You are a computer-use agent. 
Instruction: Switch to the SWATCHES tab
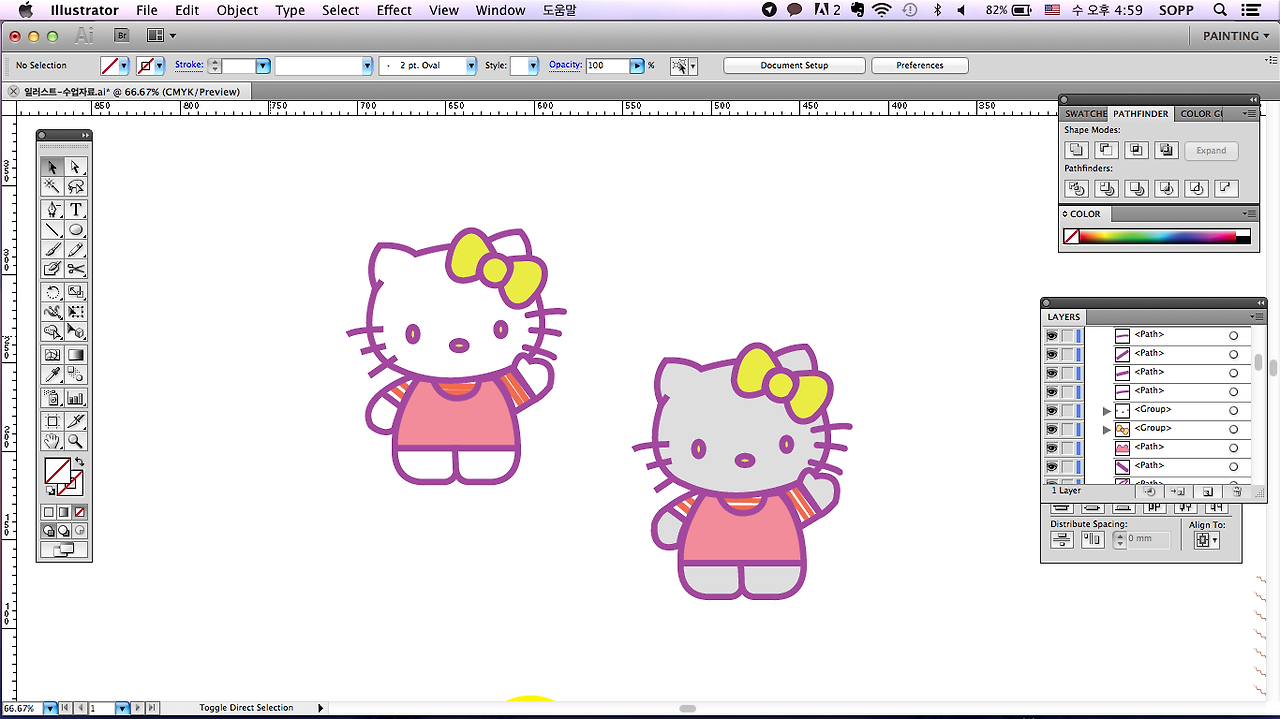click(1085, 114)
